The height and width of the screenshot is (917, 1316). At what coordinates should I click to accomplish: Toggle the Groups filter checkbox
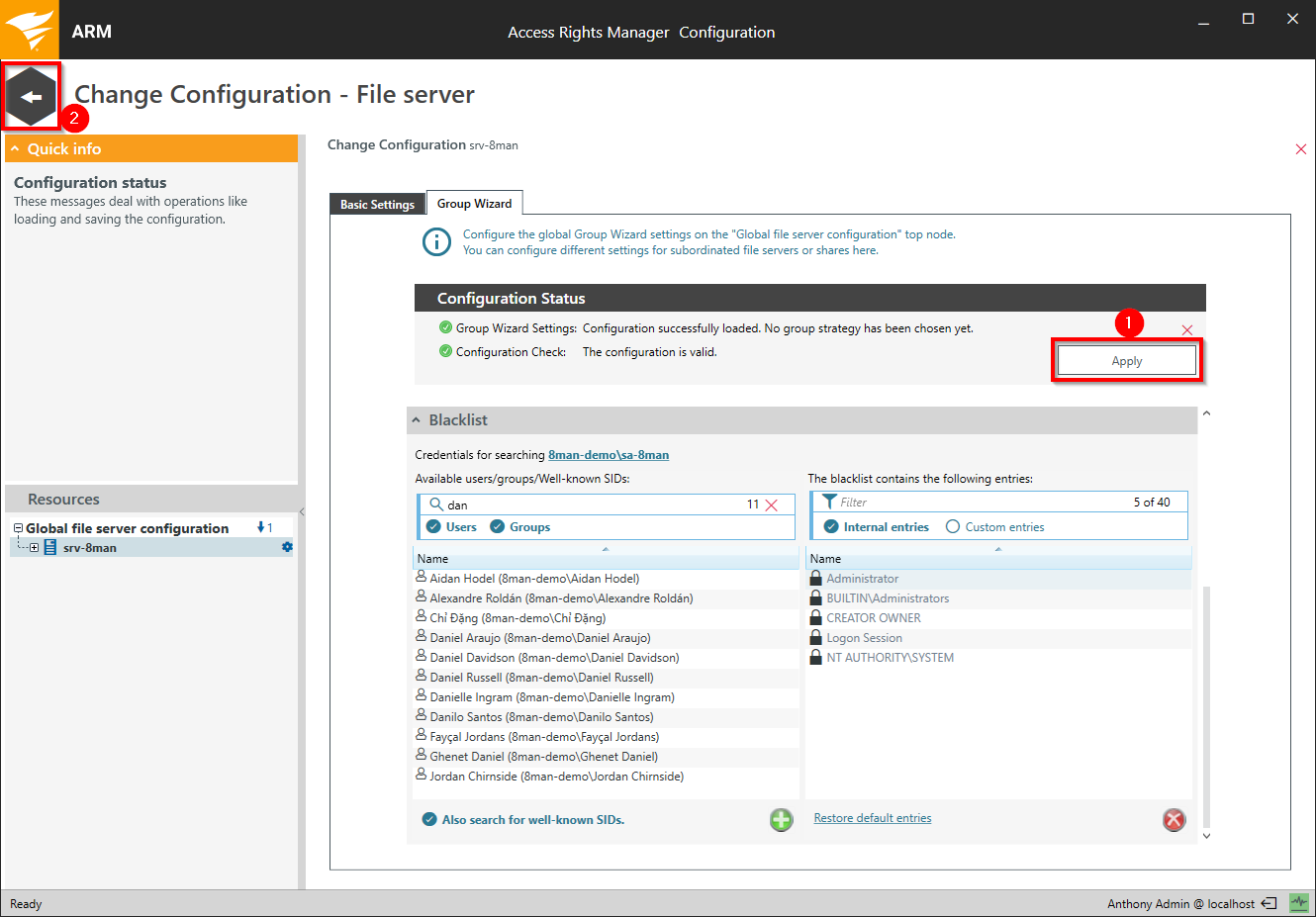pyautogui.click(x=498, y=527)
